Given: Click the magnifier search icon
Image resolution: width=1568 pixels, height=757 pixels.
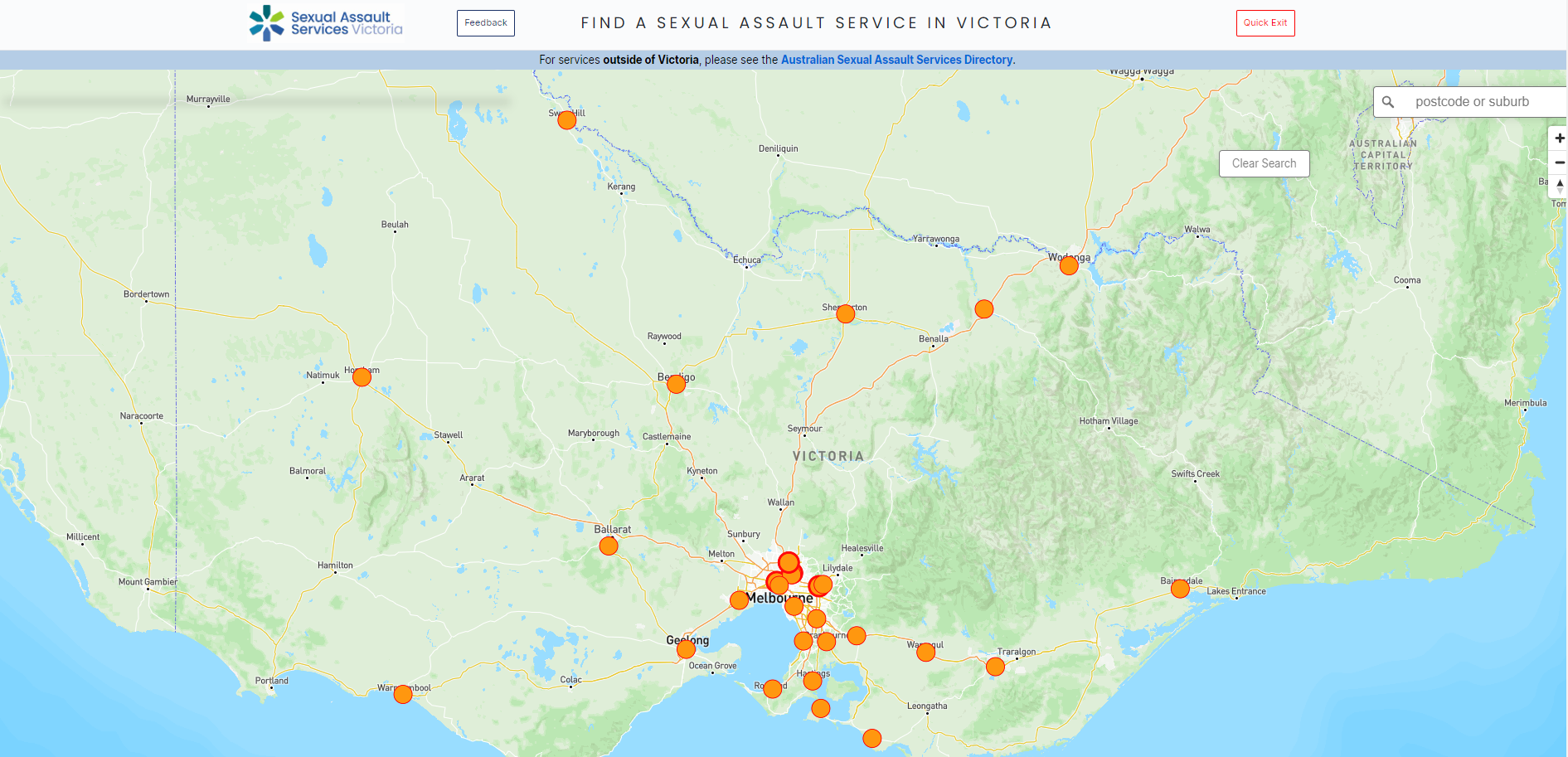Looking at the screenshot, I should click(1388, 102).
